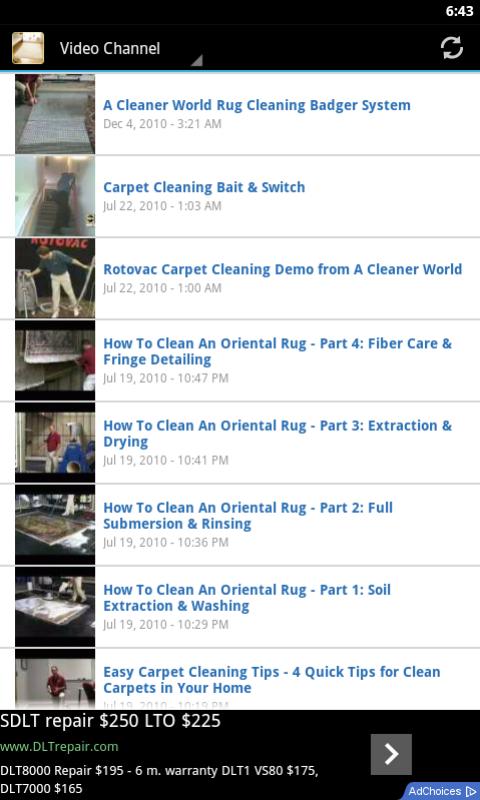Open Oriental Rug Part 3 Extraction & Drying
480x800 pixels.
point(240,442)
